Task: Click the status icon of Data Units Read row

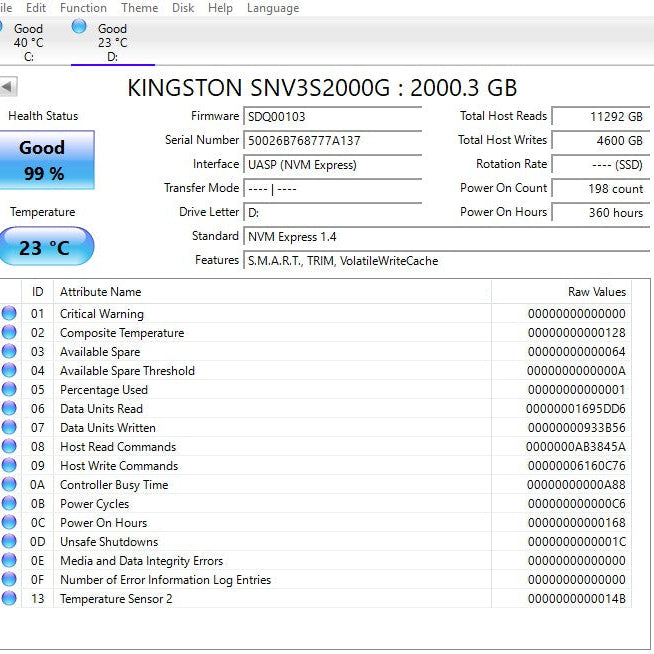Action: pyautogui.click(x=9, y=408)
